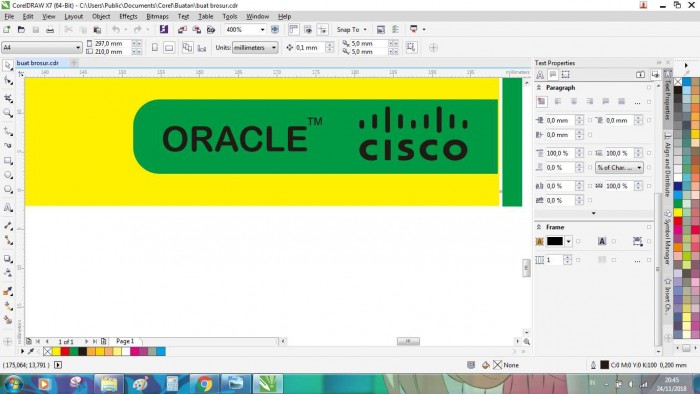
Task: Select the Connector tool
Action: 8,240
